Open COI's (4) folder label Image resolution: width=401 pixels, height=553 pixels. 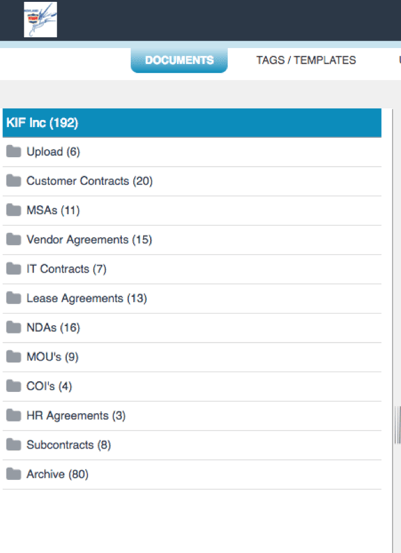click(49, 386)
